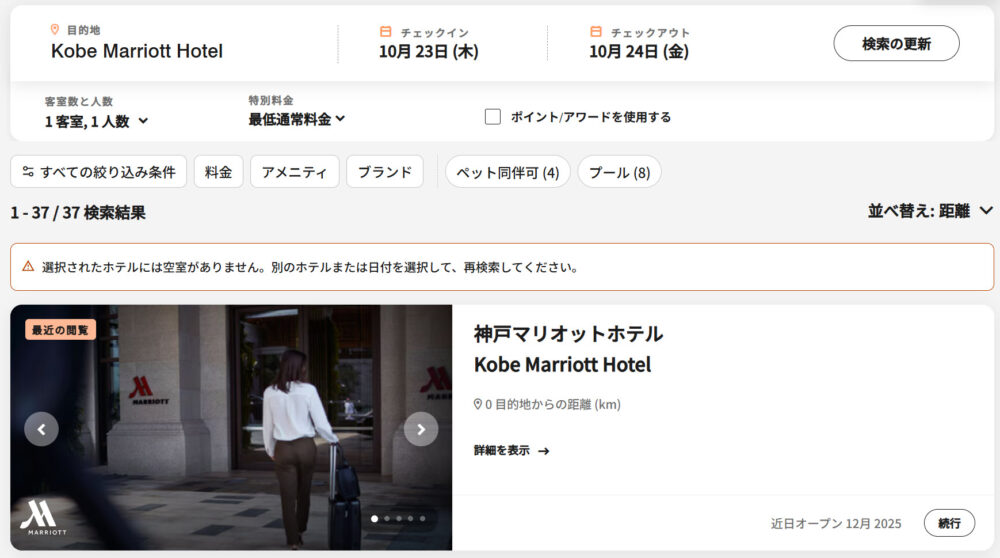
Task: Expand the 1 客室, 1 人数 dropdown
Action: tap(96, 121)
